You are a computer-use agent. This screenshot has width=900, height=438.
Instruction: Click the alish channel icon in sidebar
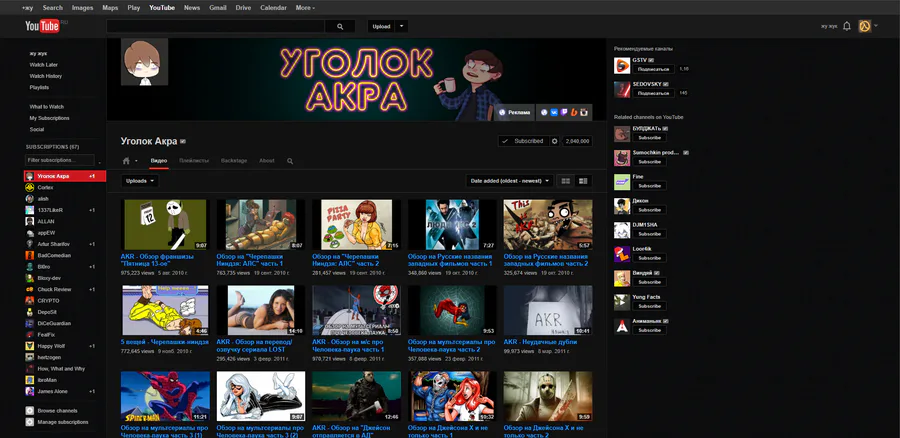pyautogui.click(x=29, y=199)
